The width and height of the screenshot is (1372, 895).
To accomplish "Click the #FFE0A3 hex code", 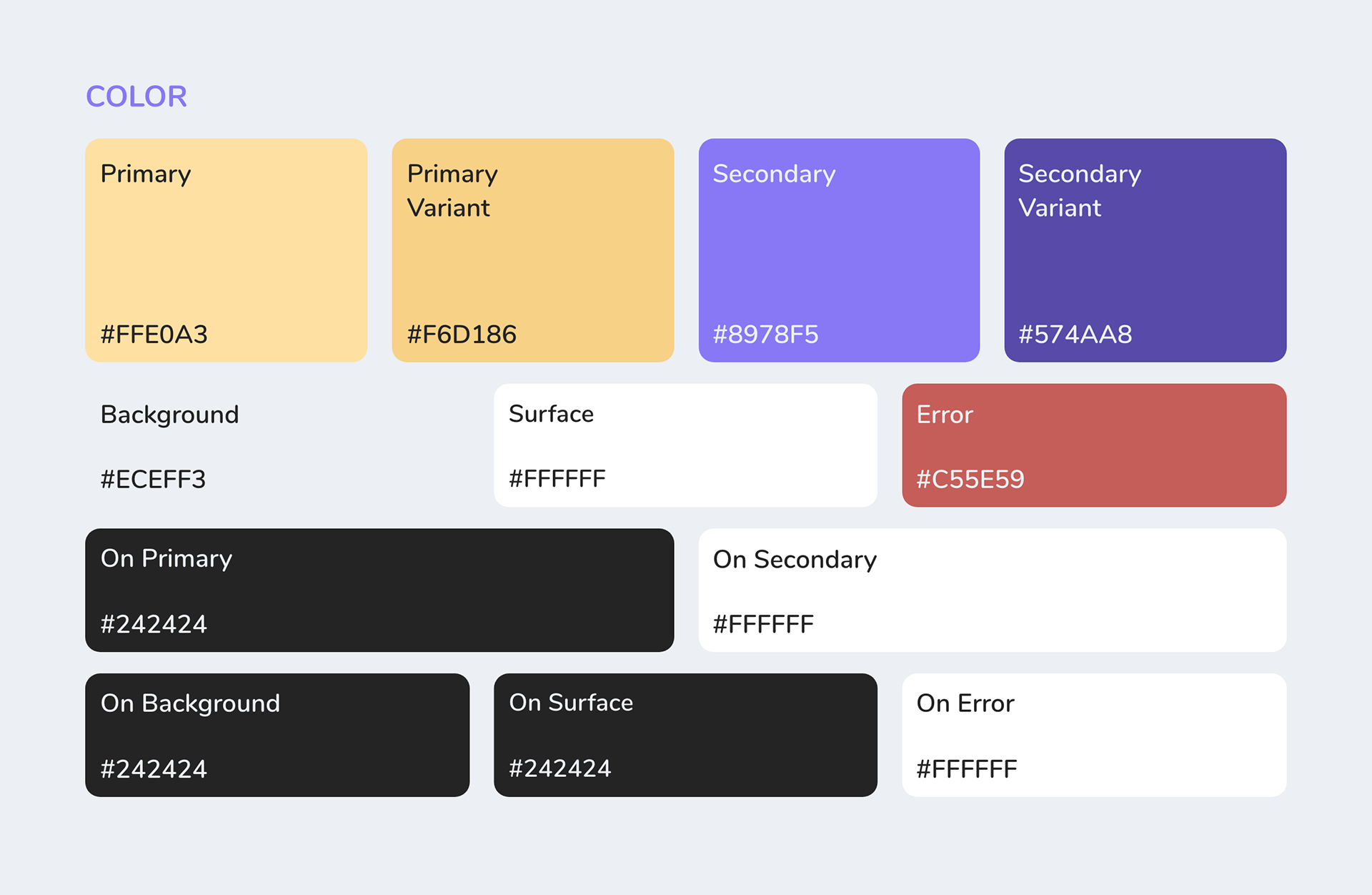I will pos(154,335).
